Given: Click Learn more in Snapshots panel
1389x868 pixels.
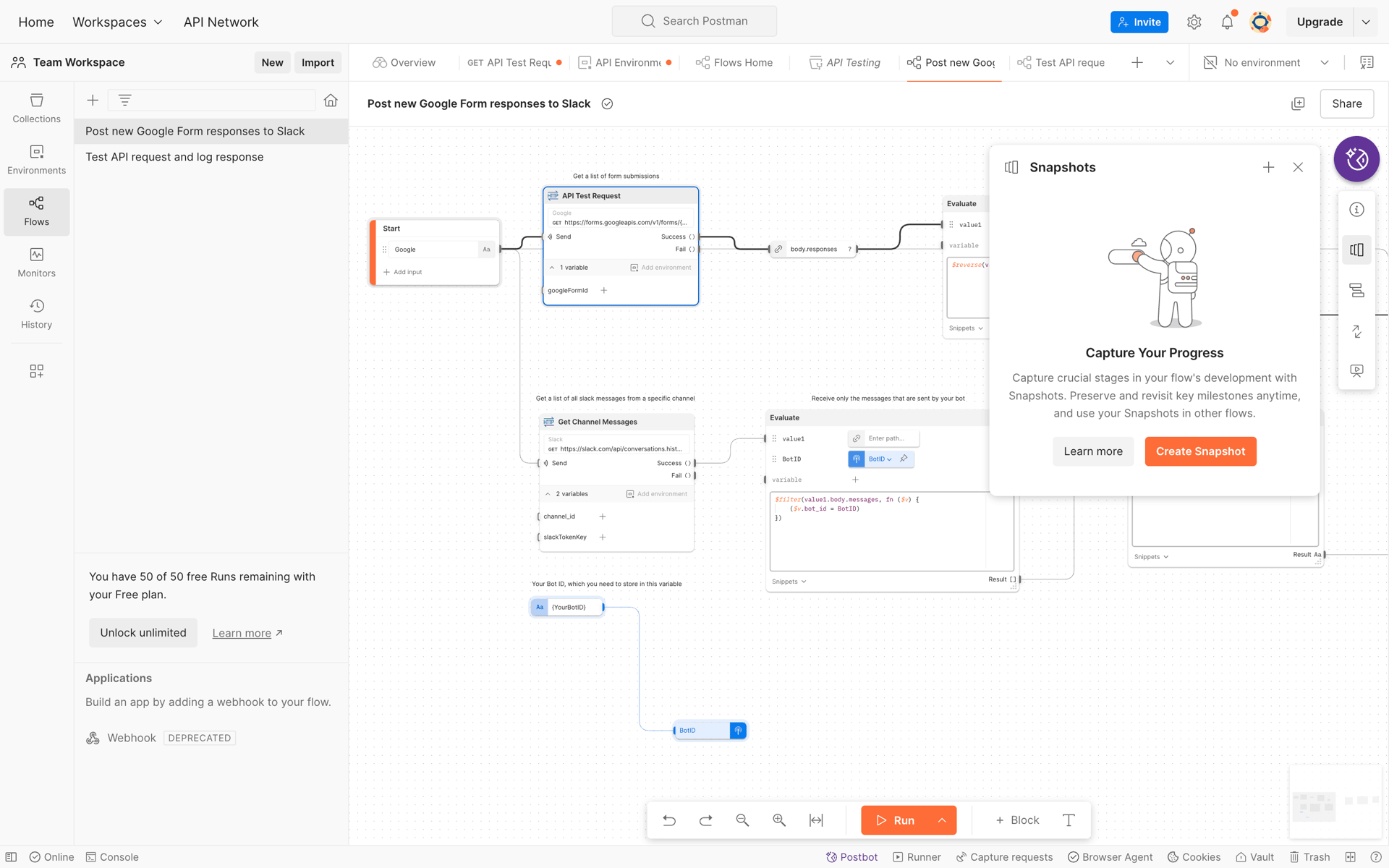Looking at the screenshot, I should pyautogui.click(x=1092, y=451).
